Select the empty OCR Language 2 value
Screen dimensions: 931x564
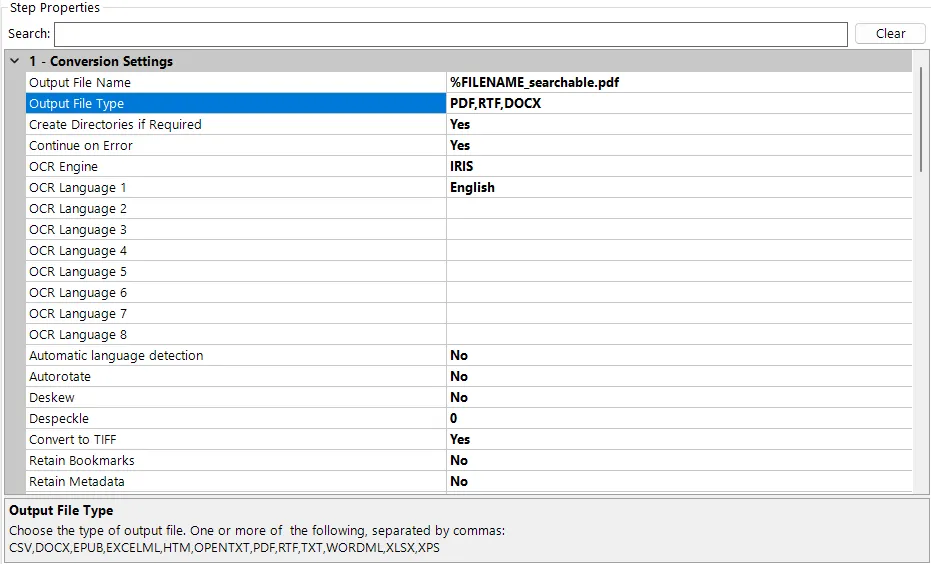[x=679, y=209]
